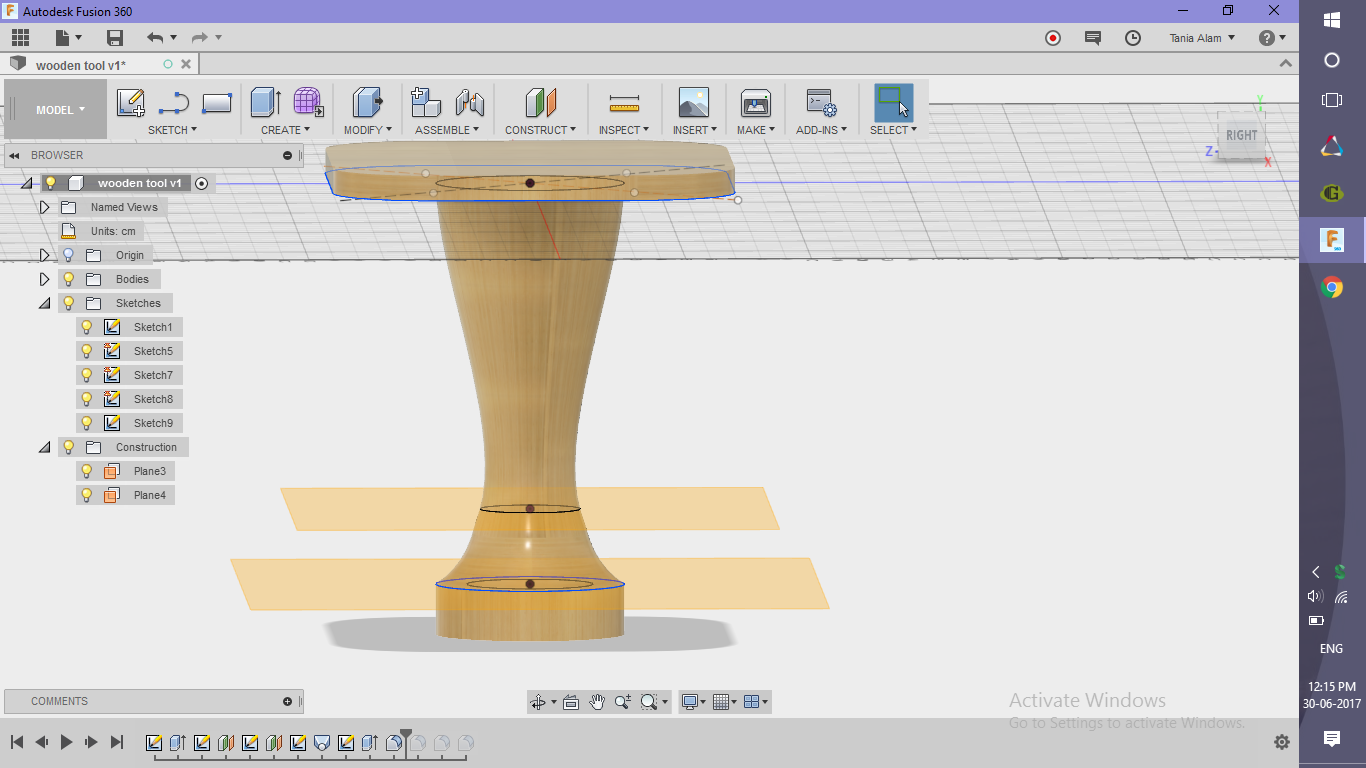Select the Zoom tool
The image size is (1366, 768).
point(623,702)
